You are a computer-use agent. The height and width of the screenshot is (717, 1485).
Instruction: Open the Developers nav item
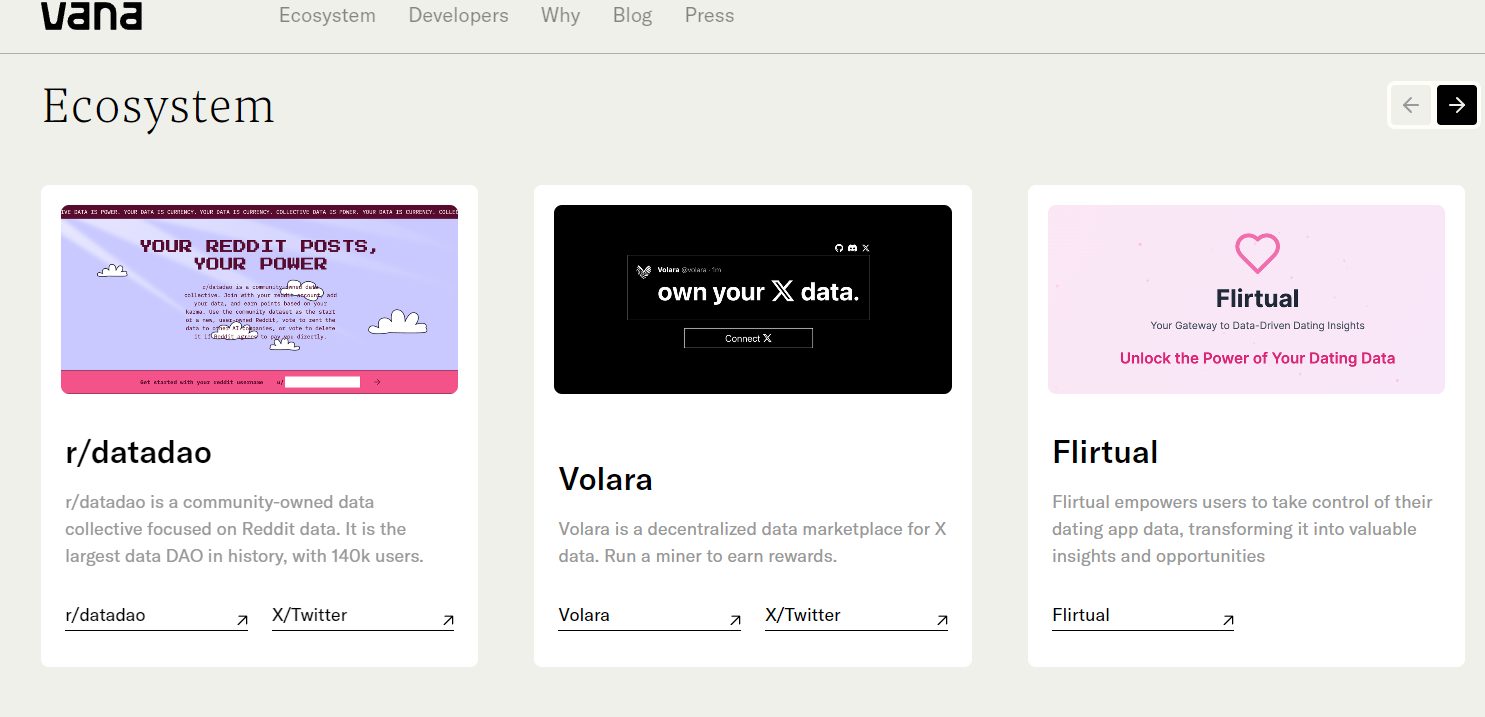click(458, 15)
